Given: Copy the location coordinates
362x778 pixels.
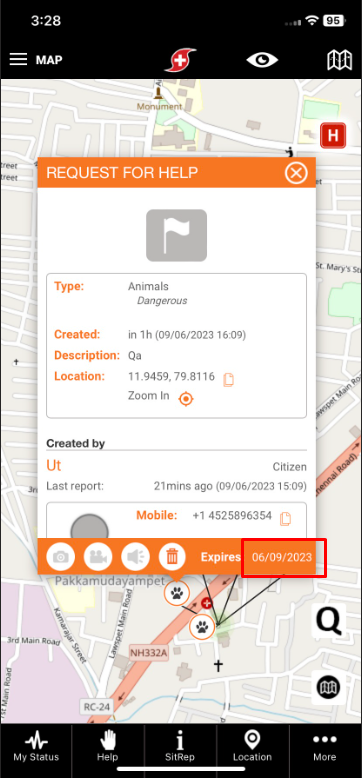Looking at the screenshot, I should 228,380.
